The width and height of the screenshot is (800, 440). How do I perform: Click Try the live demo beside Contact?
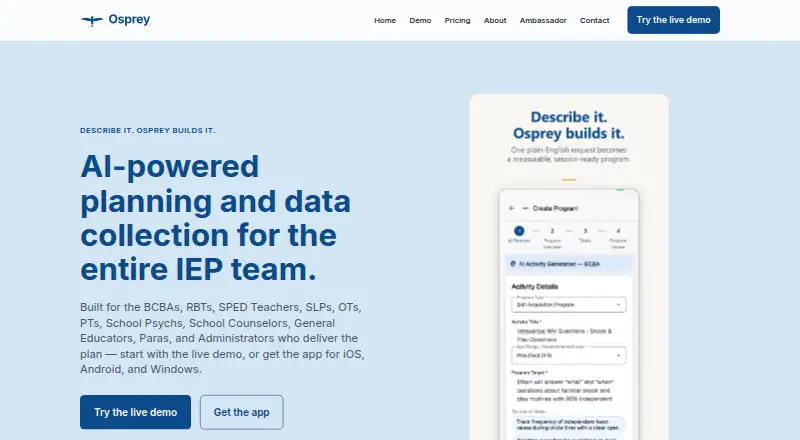(x=673, y=20)
